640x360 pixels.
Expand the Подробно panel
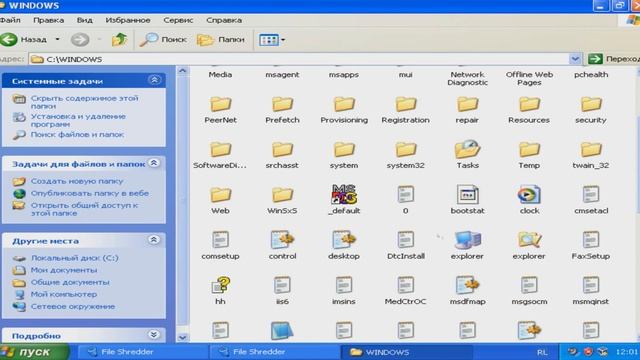[154, 335]
